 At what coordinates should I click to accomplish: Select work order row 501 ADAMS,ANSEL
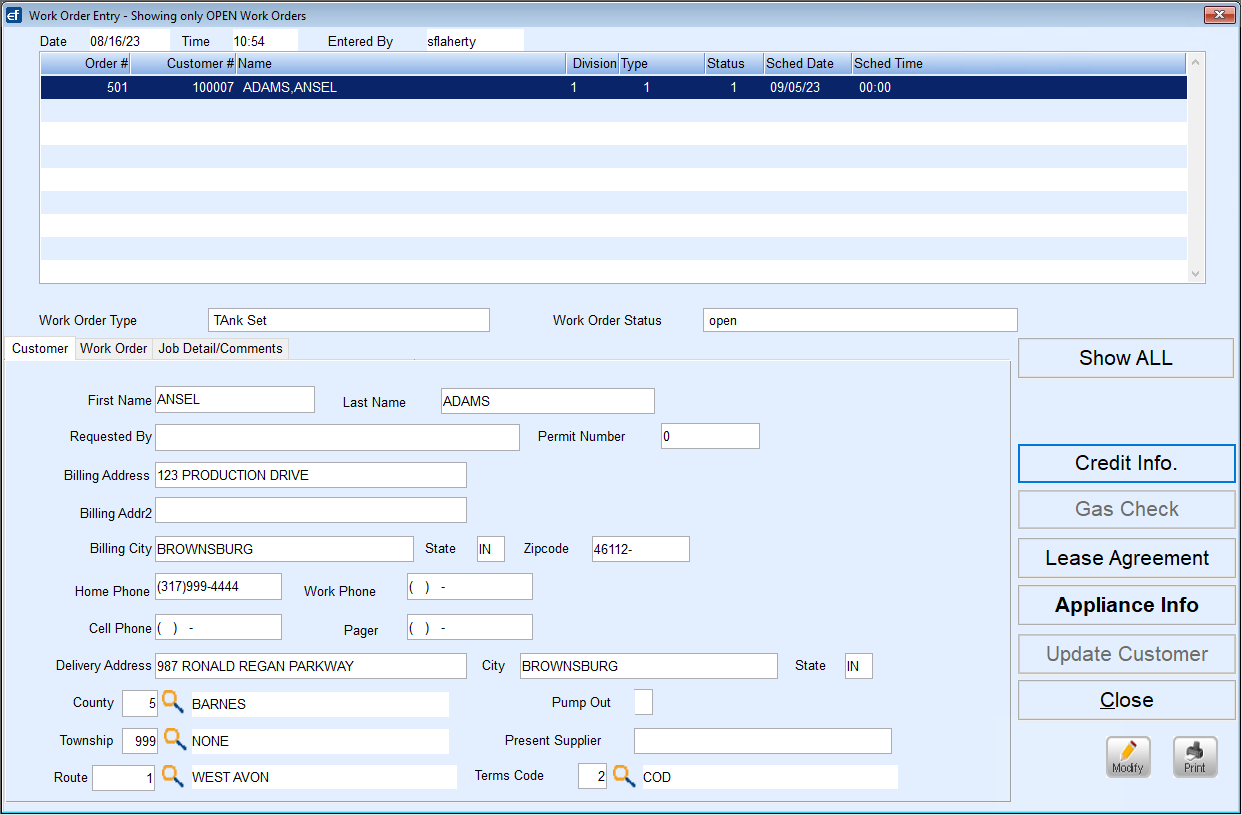tap(613, 87)
